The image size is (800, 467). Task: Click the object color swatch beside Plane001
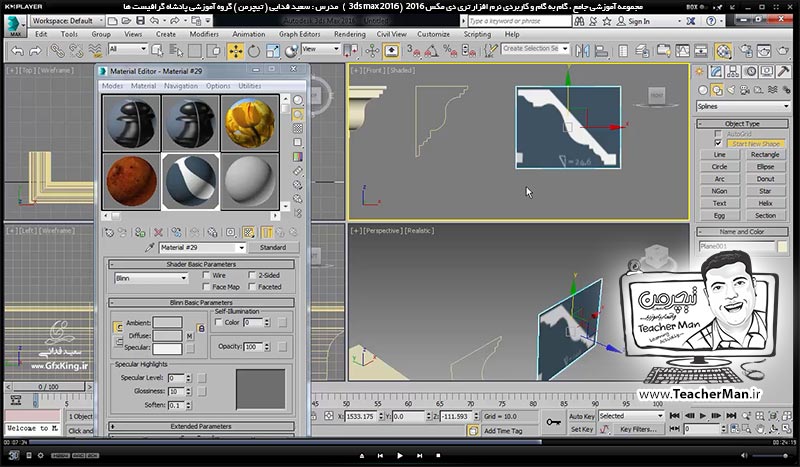pyautogui.click(x=782, y=247)
